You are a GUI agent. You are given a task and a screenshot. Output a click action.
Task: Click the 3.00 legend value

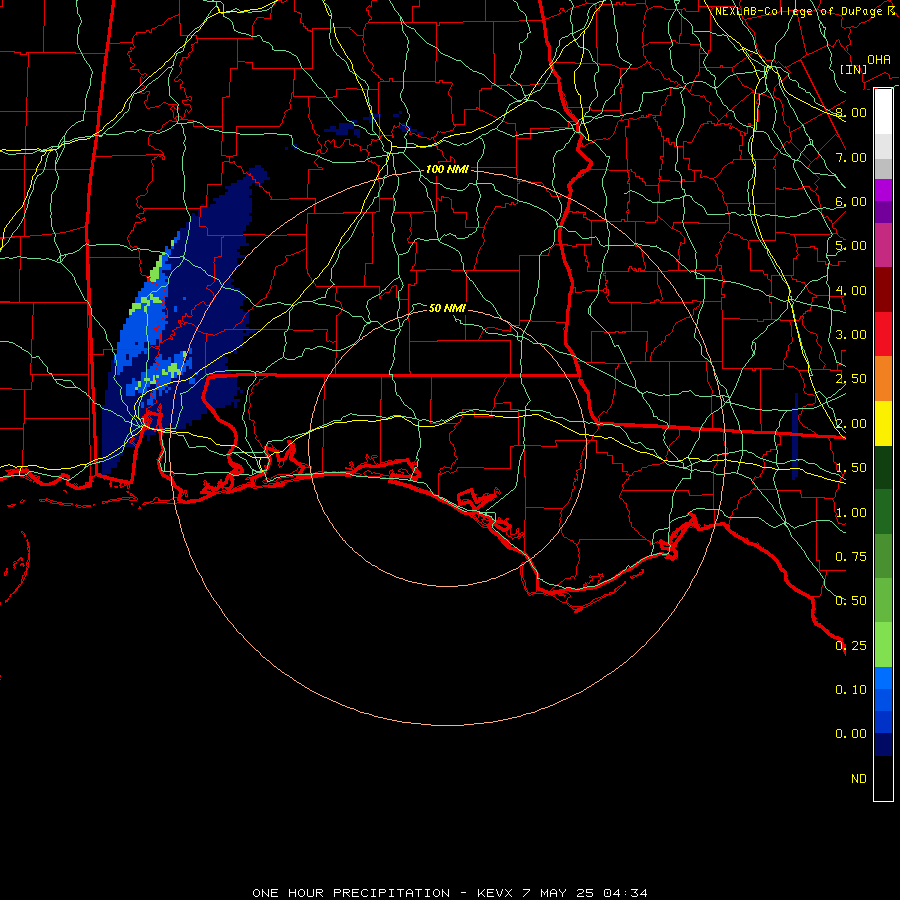pyautogui.click(x=851, y=335)
